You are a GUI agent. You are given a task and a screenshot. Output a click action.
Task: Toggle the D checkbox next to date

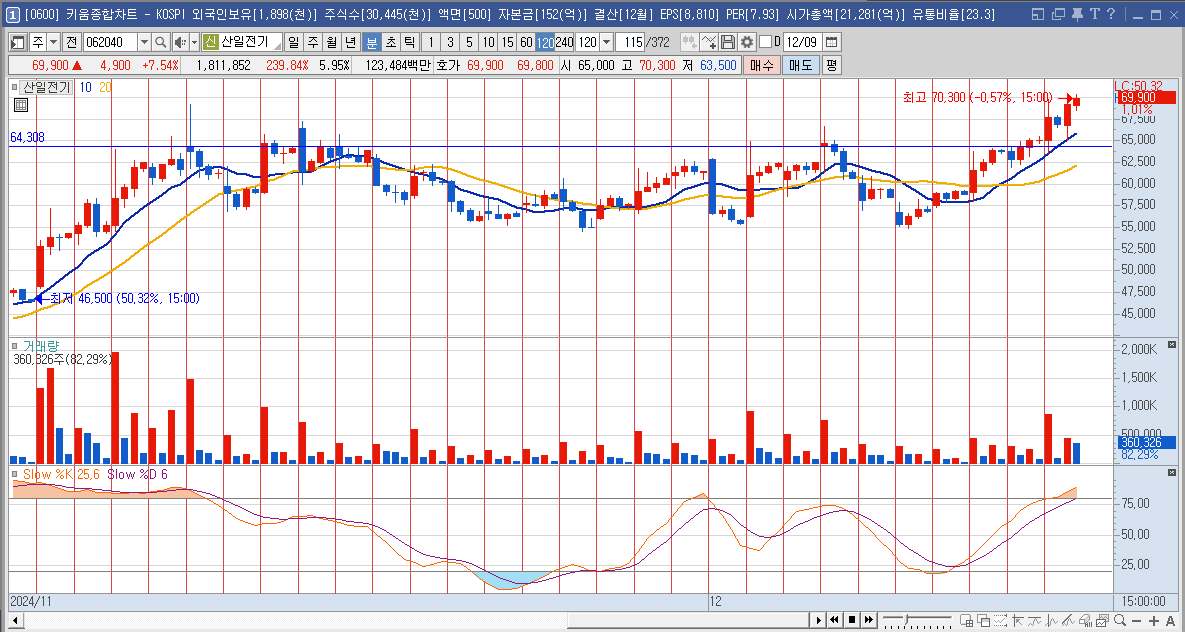pos(766,42)
